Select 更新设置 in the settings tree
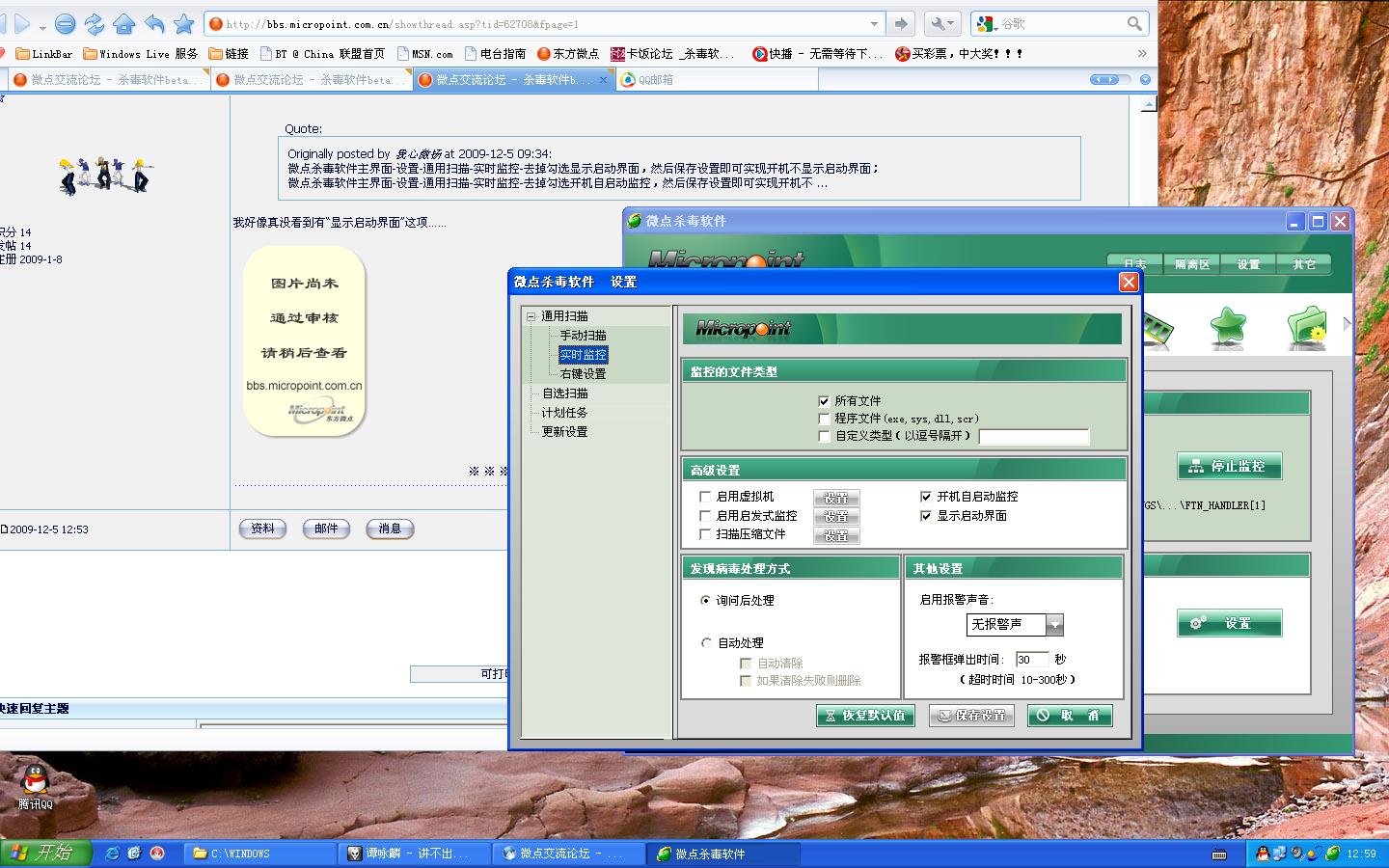Screen dimensions: 1389x868 564,432
